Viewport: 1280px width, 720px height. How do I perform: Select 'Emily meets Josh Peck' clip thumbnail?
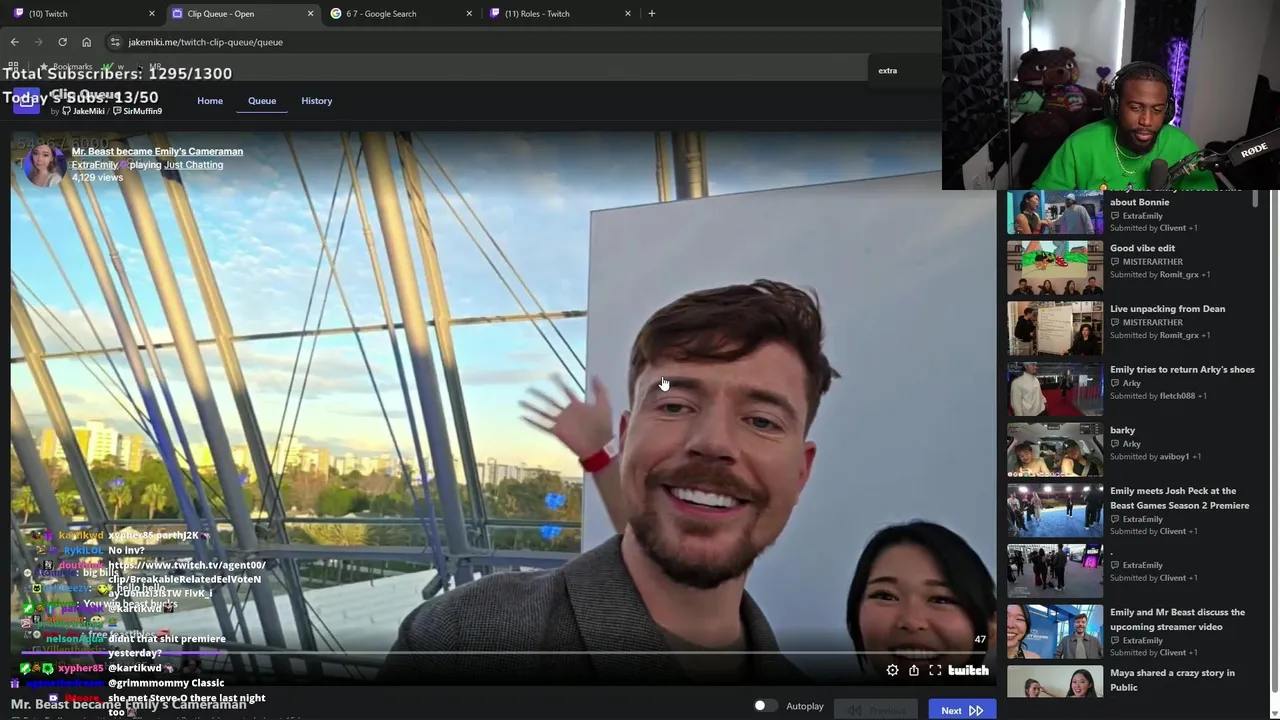[x=1055, y=511]
